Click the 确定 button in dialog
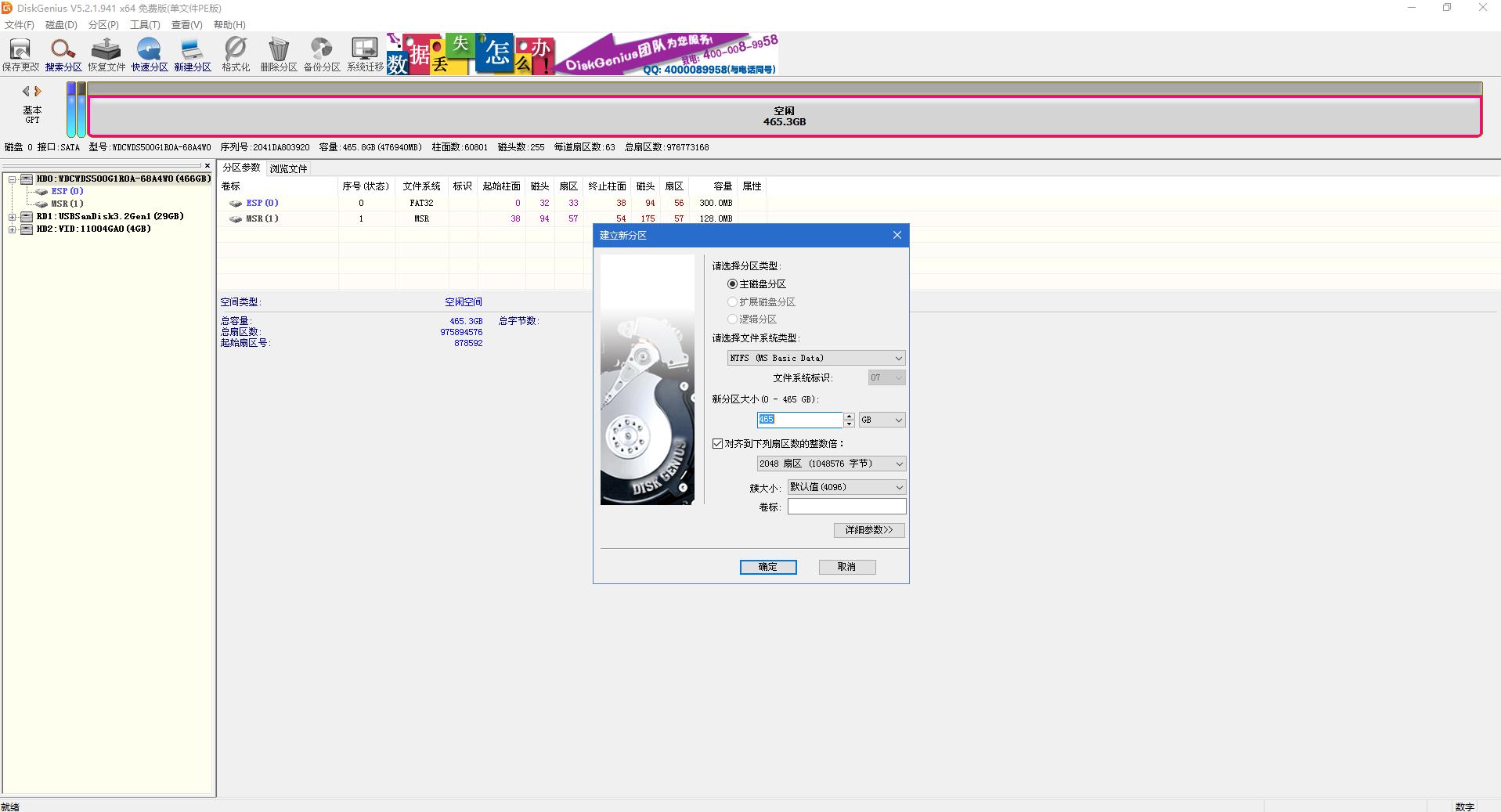Screen dimensions: 1501x812 pyautogui.click(x=768, y=567)
